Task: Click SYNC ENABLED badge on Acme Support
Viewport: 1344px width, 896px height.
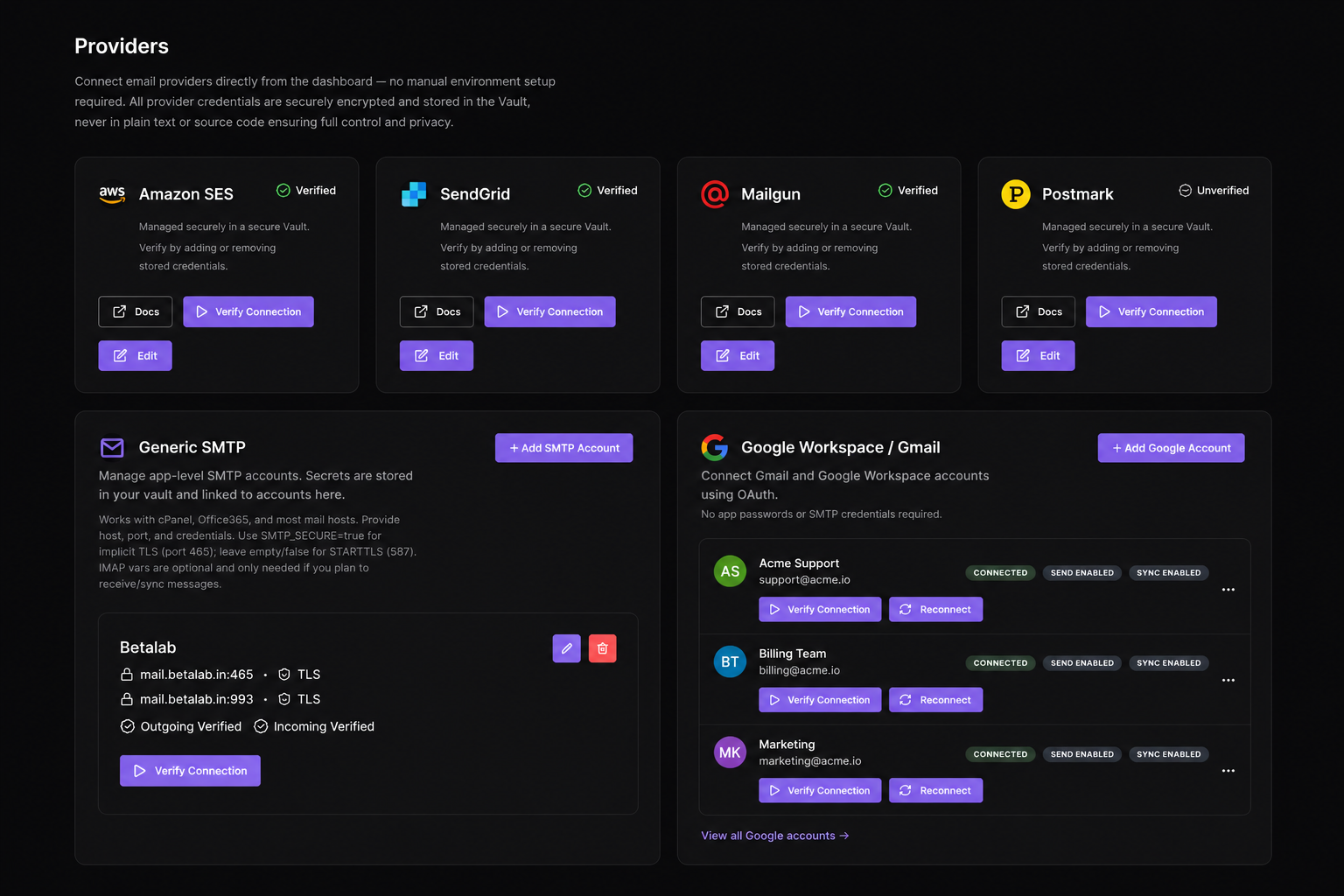Action: point(1169,573)
